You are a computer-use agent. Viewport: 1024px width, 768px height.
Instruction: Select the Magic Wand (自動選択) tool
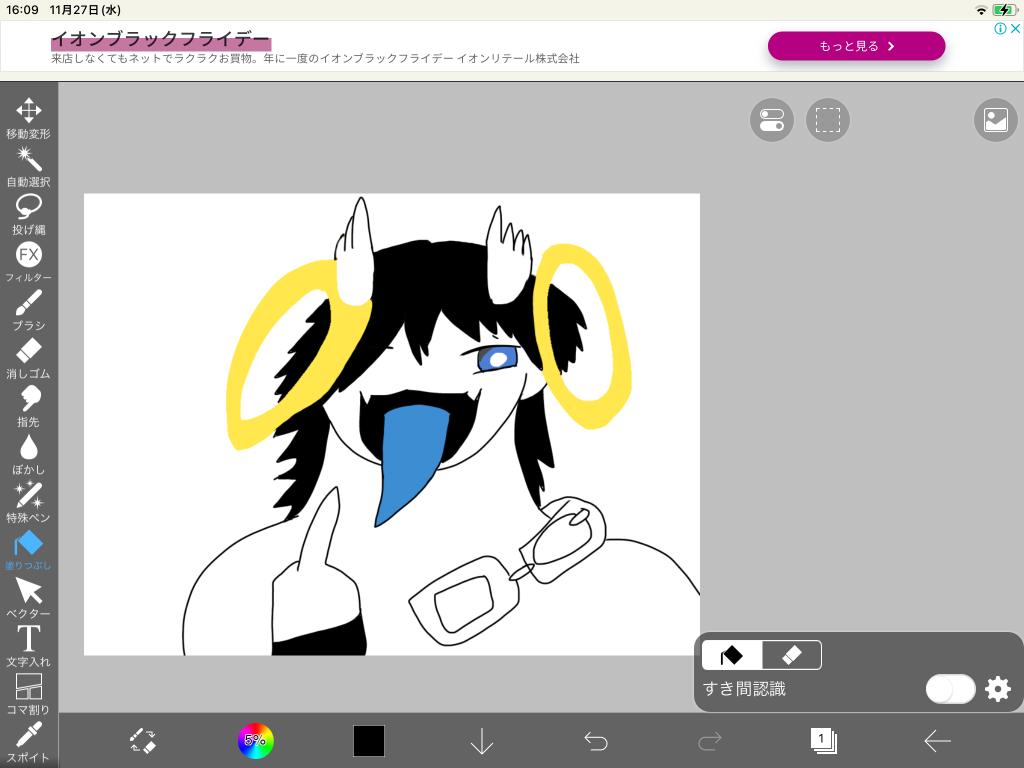click(28, 164)
